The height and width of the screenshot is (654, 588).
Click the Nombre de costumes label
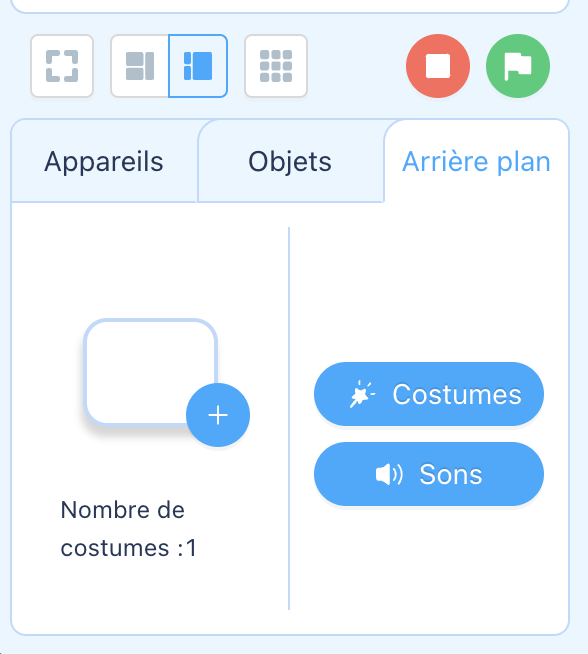[x=128, y=528]
